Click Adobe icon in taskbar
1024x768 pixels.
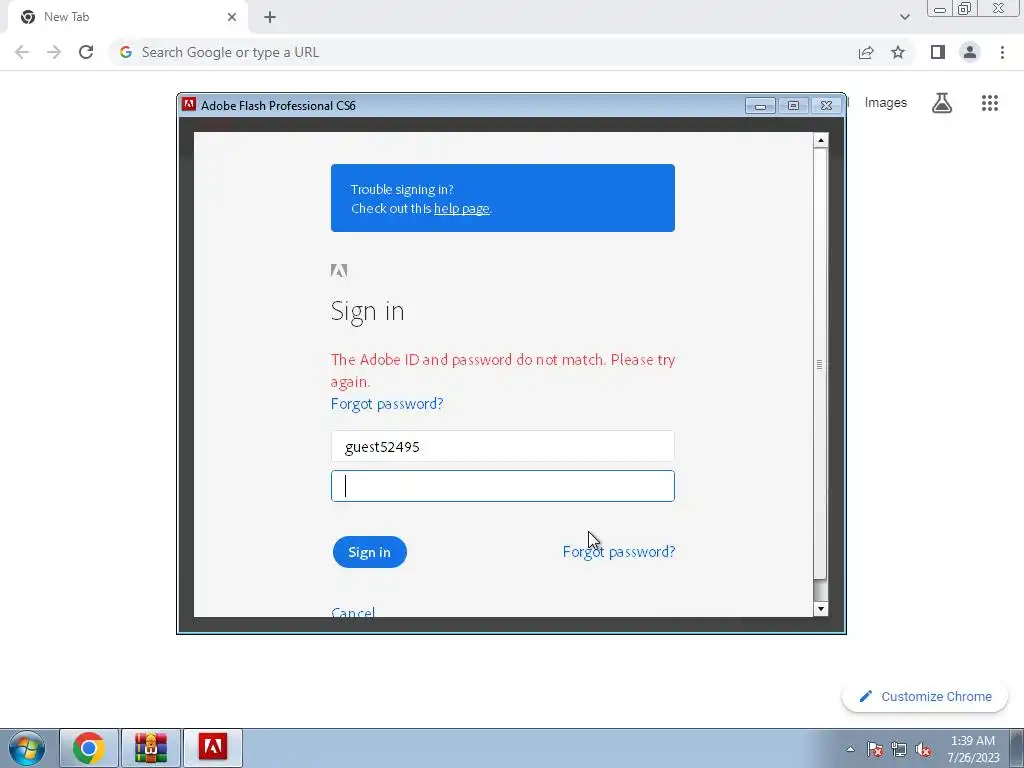point(213,748)
